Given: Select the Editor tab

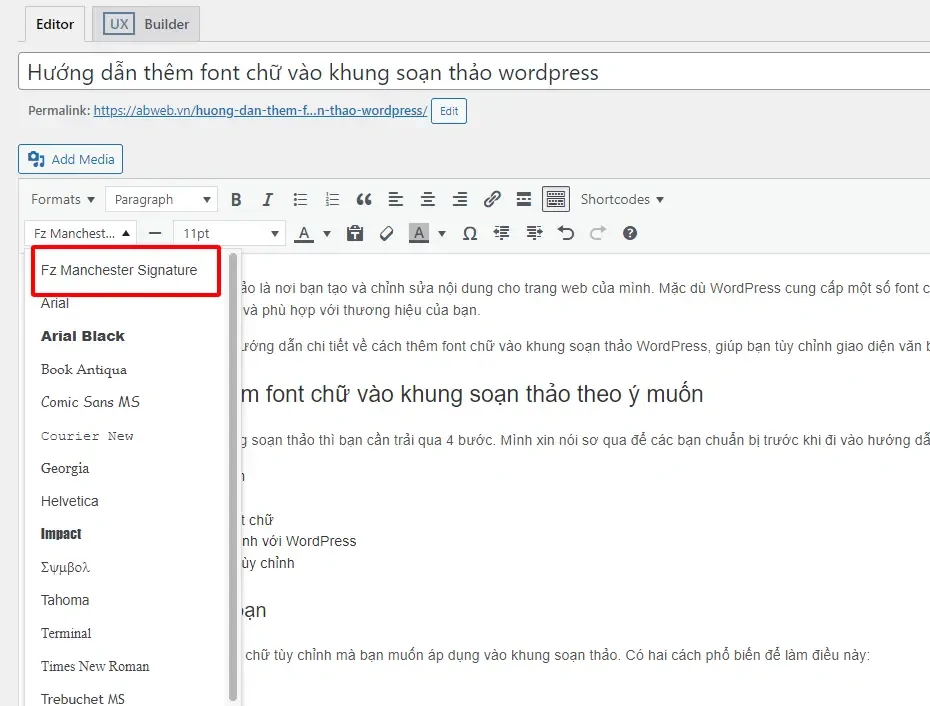Looking at the screenshot, I should (54, 25).
